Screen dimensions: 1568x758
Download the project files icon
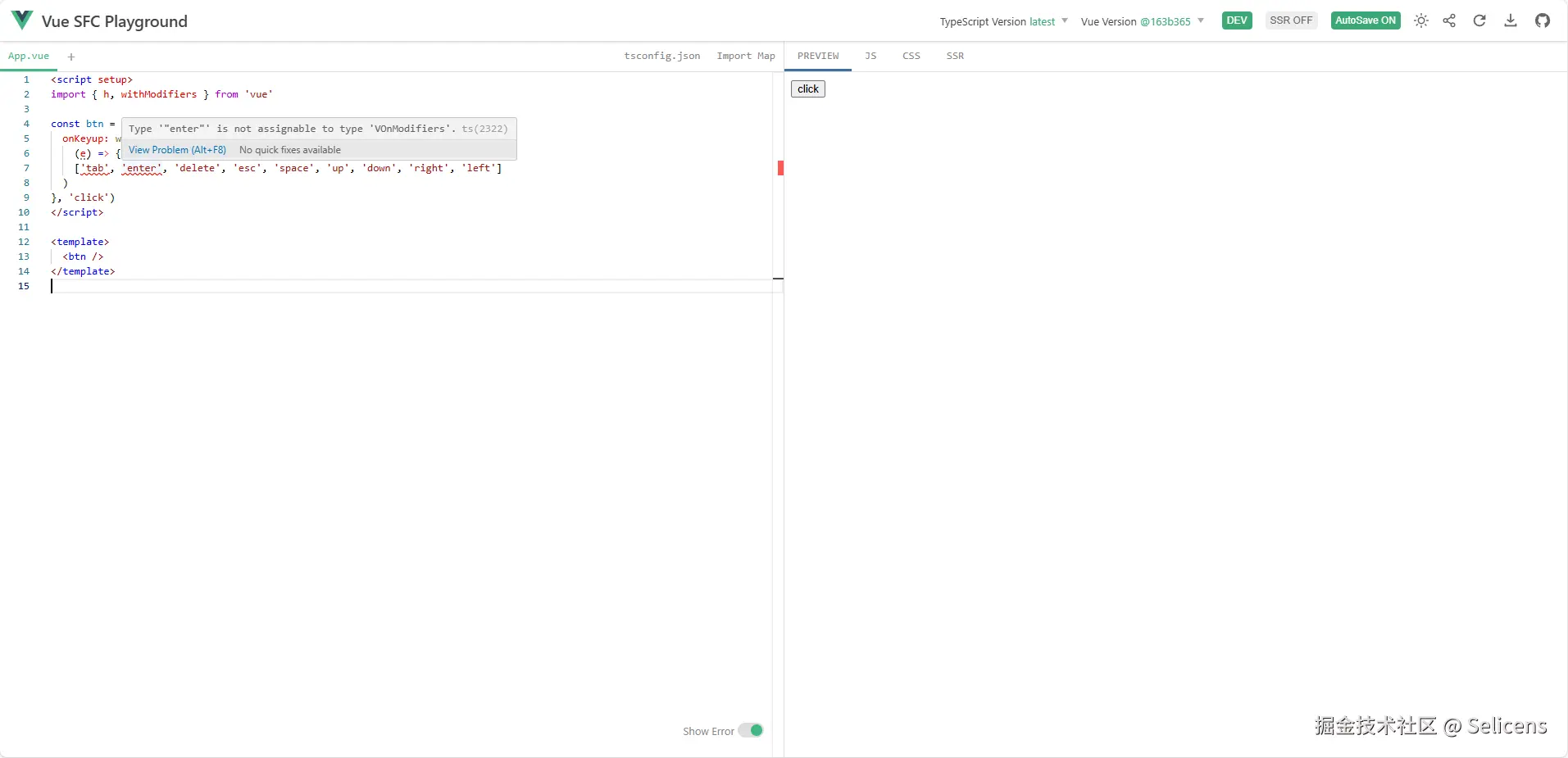[1511, 20]
